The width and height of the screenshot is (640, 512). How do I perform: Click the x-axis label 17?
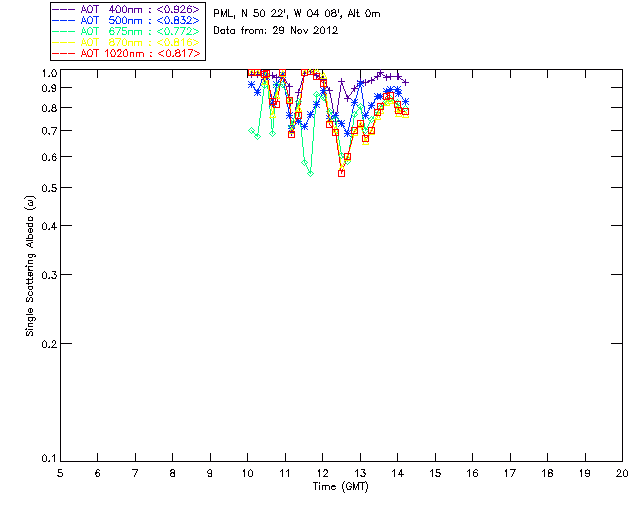tap(510, 473)
